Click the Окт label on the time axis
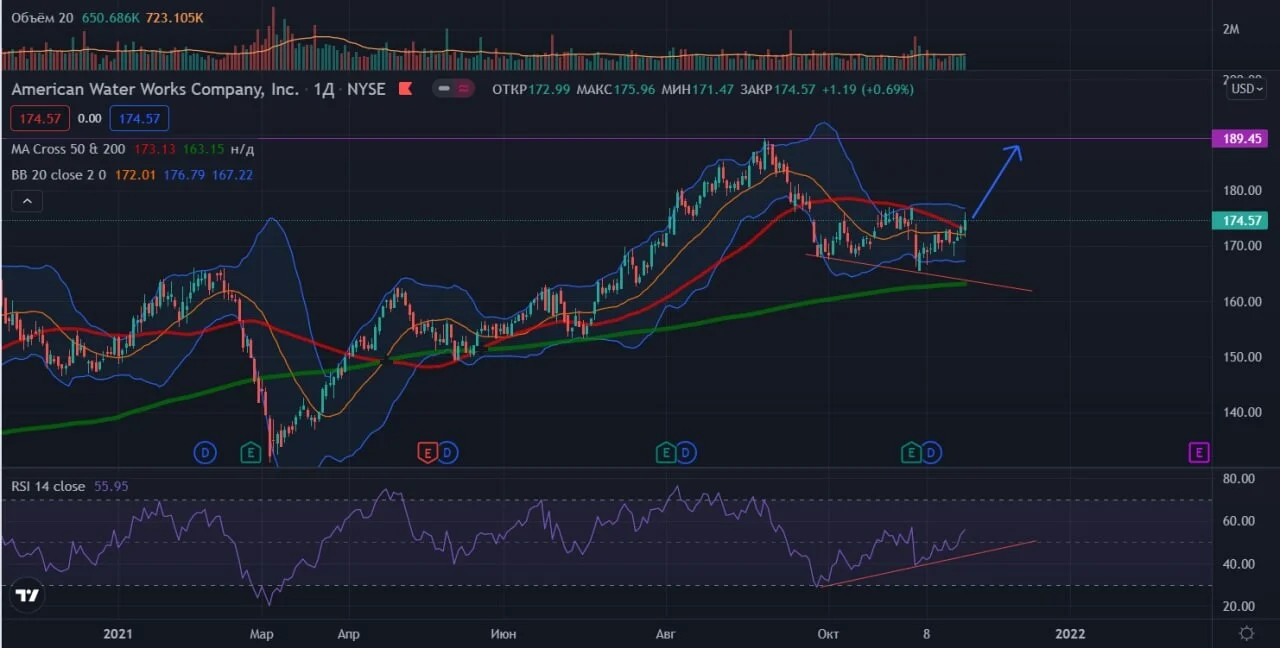Image resolution: width=1280 pixels, height=648 pixels. (827, 633)
